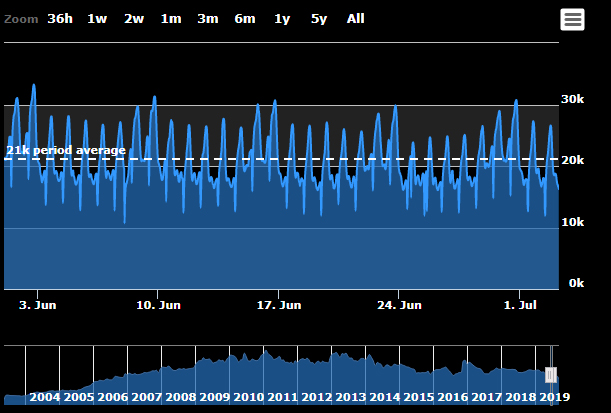Click the 2018 section in navigator
Image resolution: width=611 pixels, height=413 pixels.
pyautogui.click(x=520, y=397)
